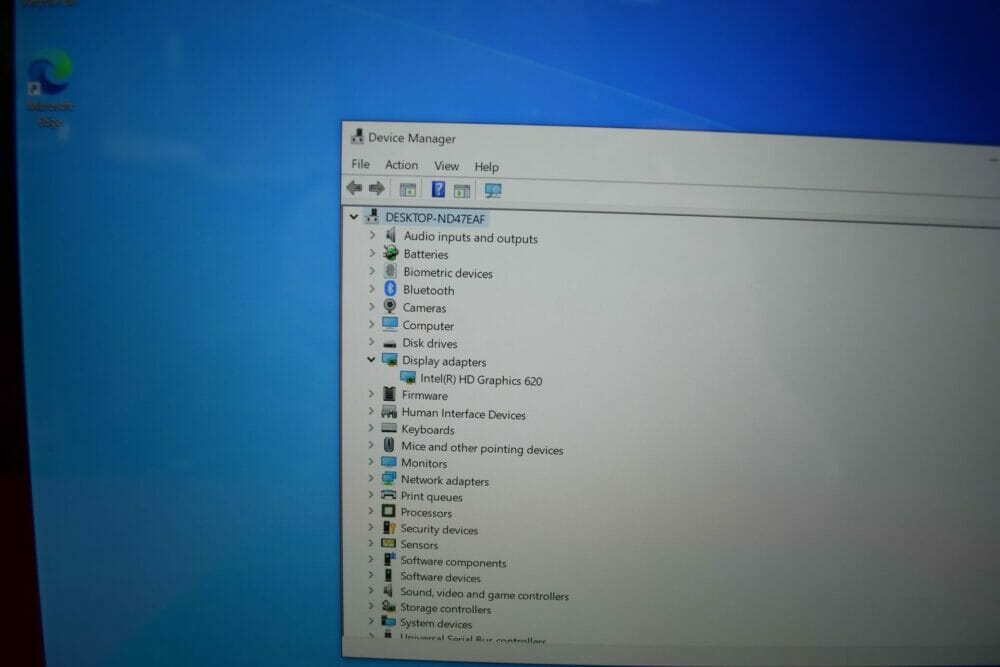Select the 'Security devices' label

click(439, 529)
